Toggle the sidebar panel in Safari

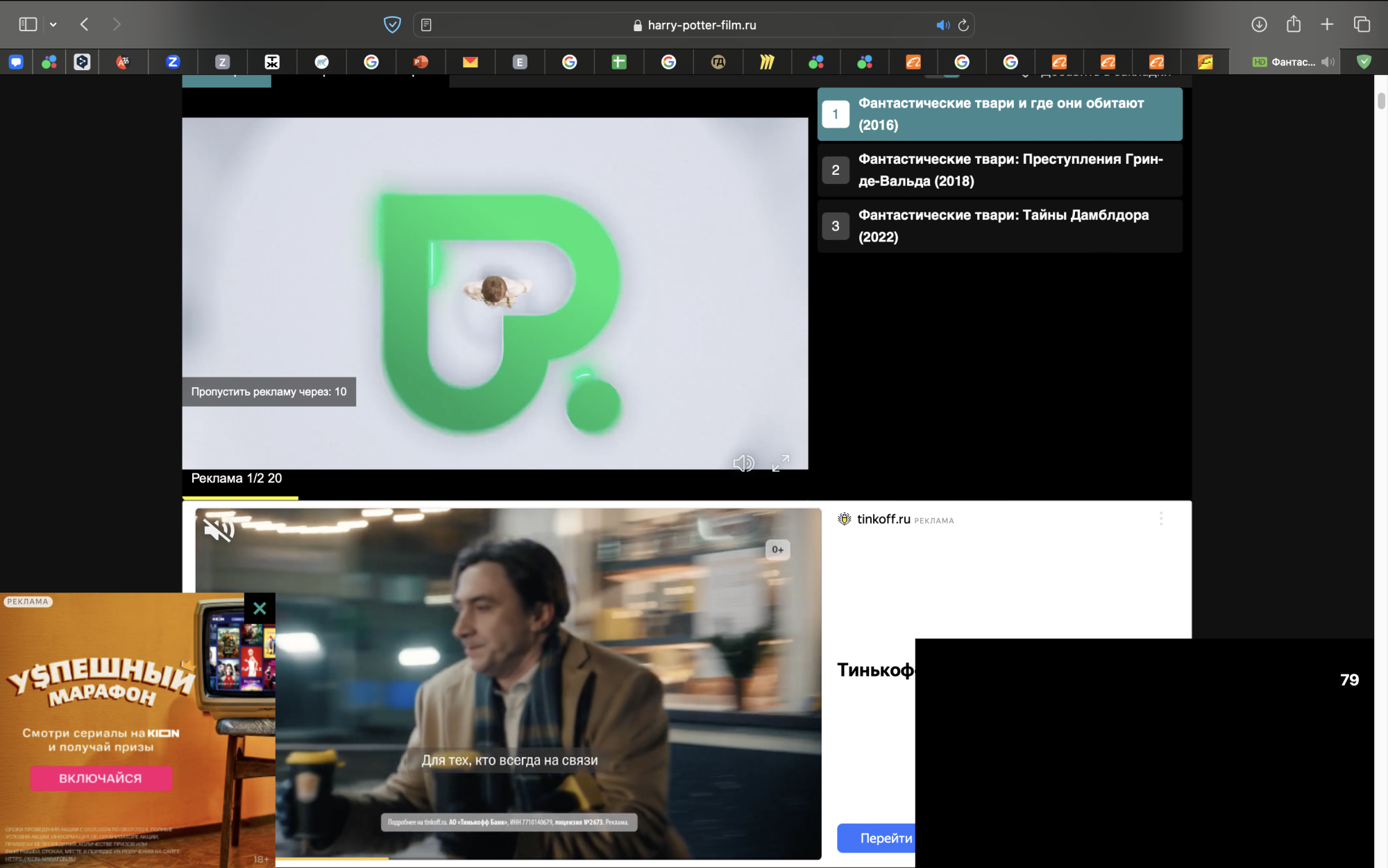[28, 23]
